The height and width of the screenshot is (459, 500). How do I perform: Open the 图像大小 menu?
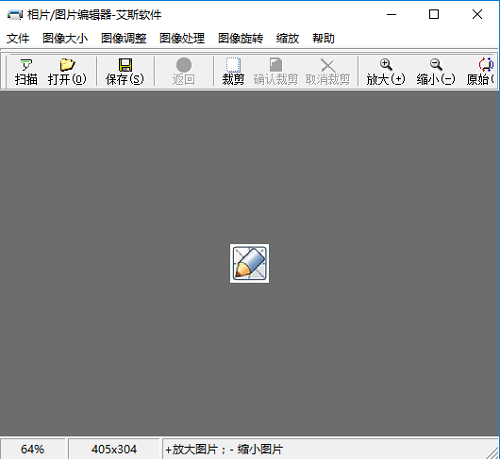(65, 38)
